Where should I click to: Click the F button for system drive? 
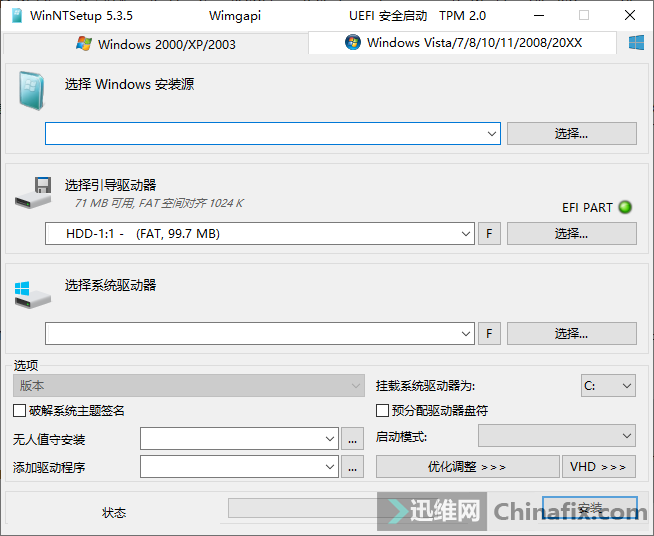489,334
